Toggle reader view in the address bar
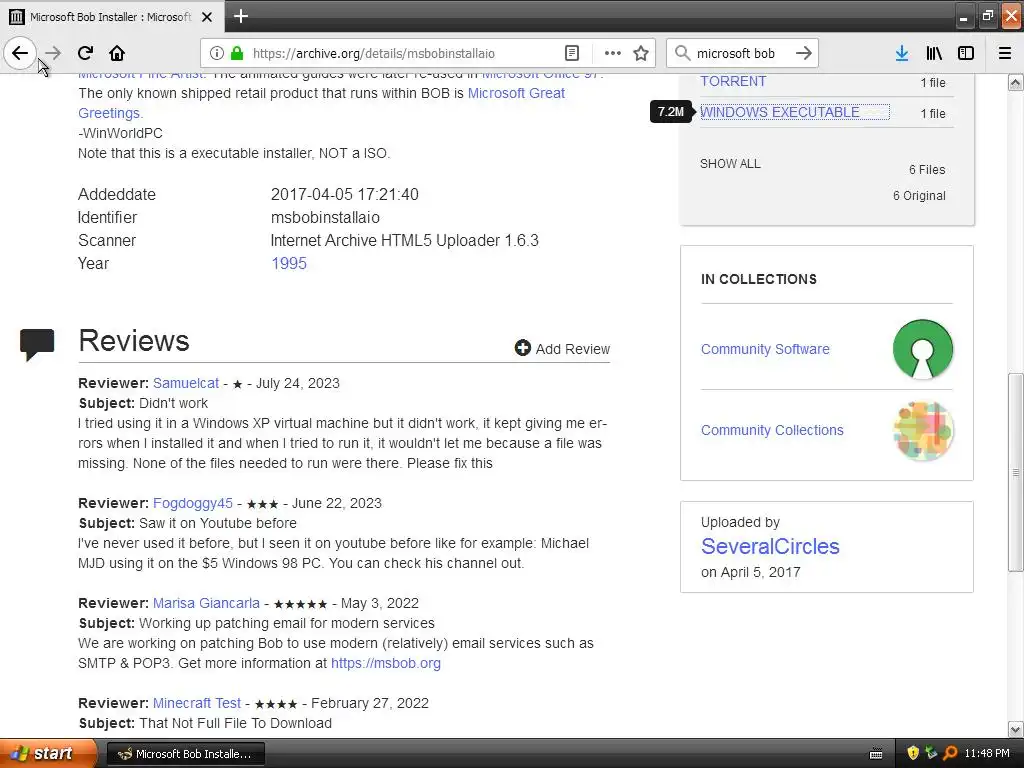This screenshot has height=768, width=1024. tap(571, 53)
